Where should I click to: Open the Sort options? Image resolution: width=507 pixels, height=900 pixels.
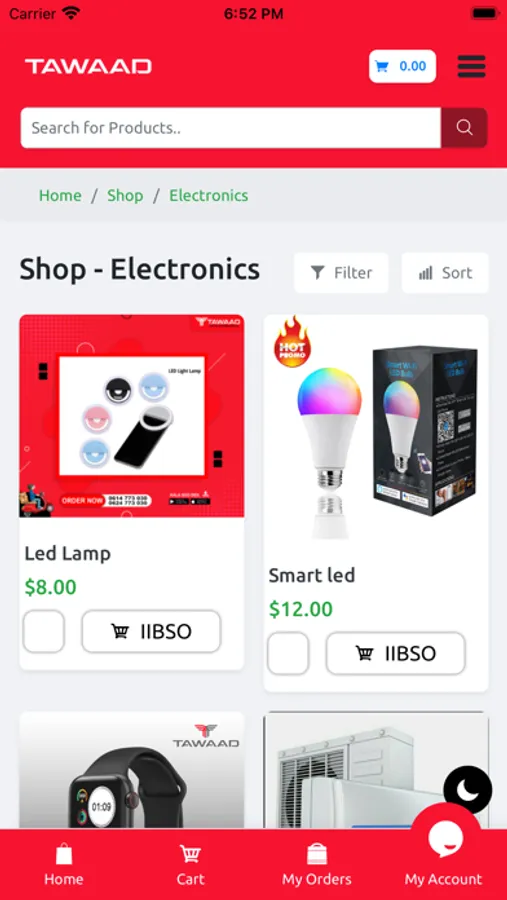[x=445, y=273]
